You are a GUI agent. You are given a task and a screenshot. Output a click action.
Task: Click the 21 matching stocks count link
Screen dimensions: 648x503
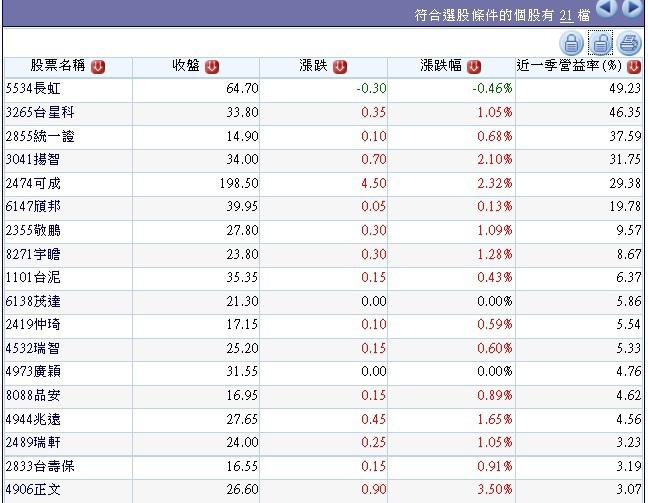point(566,16)
